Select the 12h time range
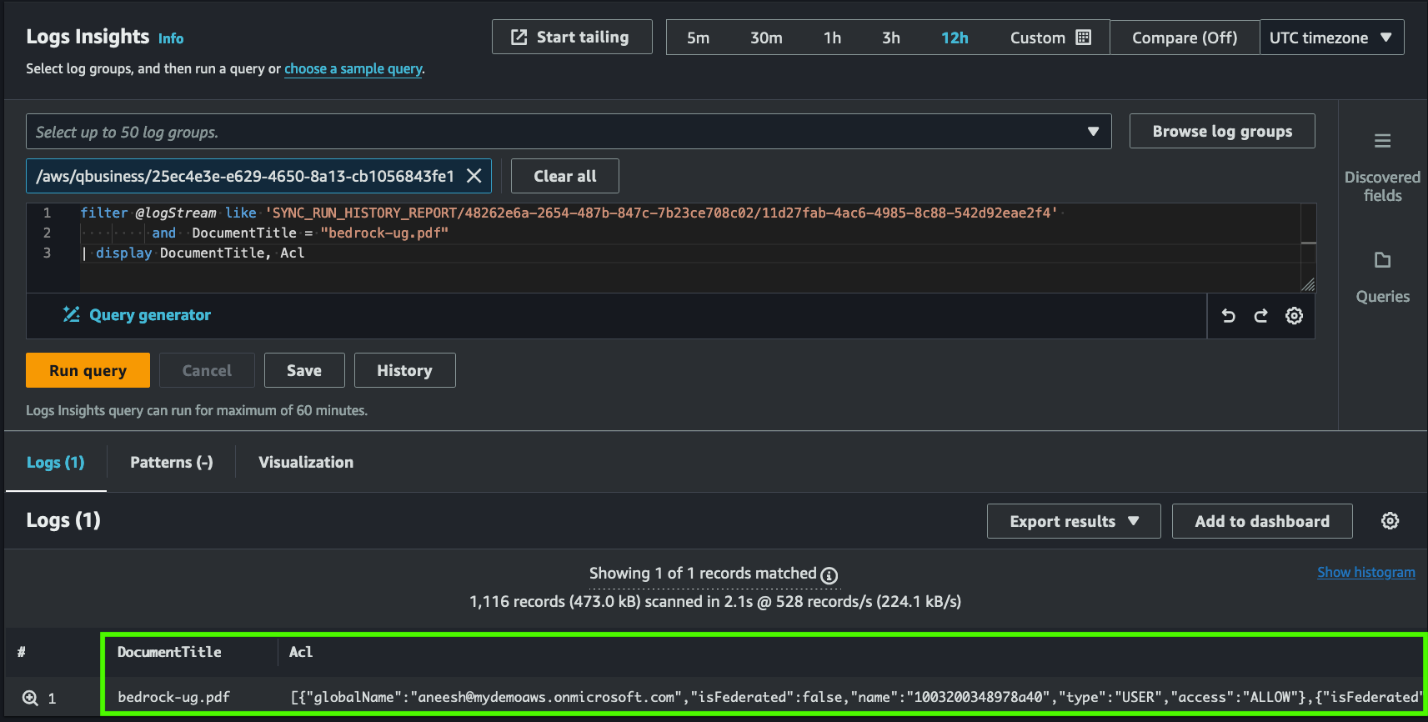Screen dimensions: 1428x722 pyautogui.click(x=955, y=38)
